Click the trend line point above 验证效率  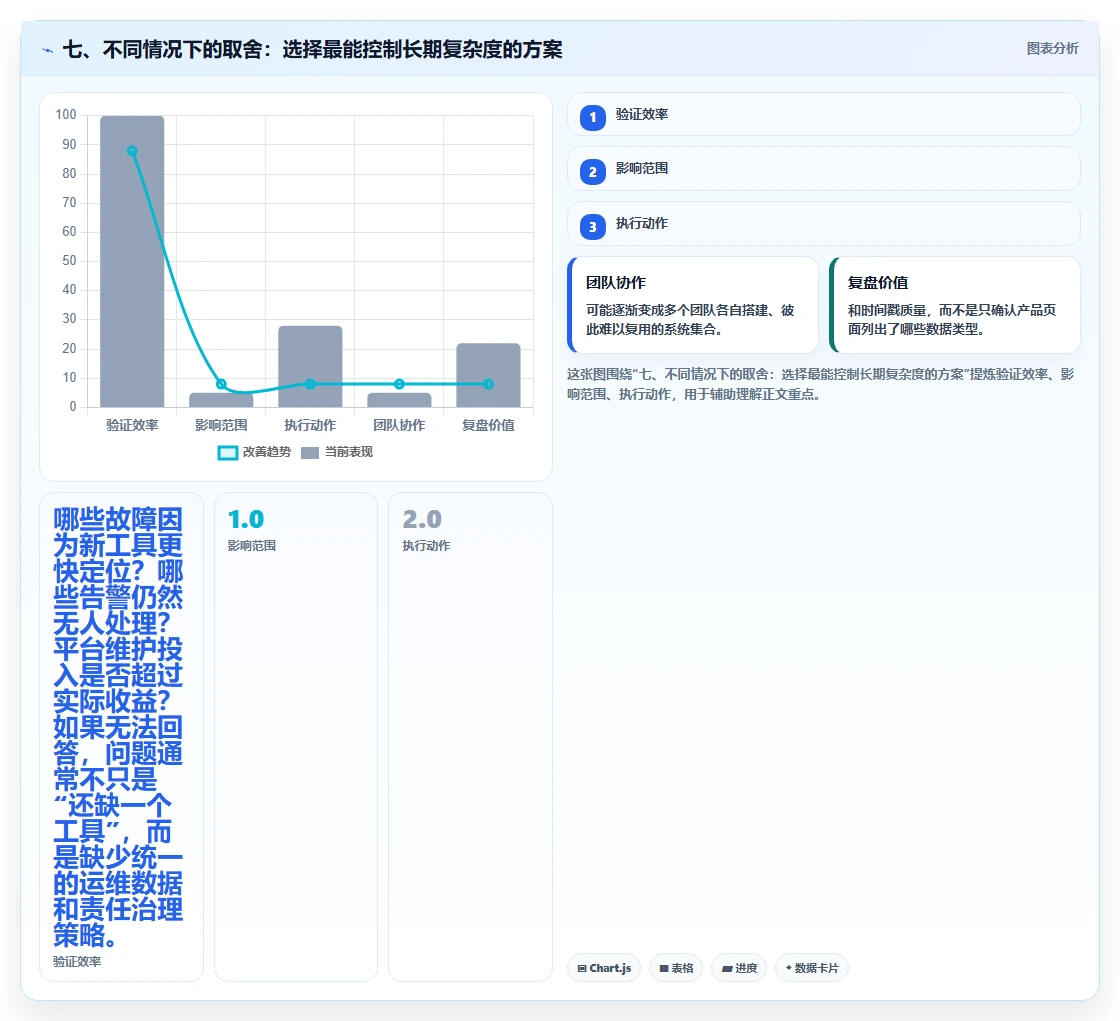coord(132,151)
